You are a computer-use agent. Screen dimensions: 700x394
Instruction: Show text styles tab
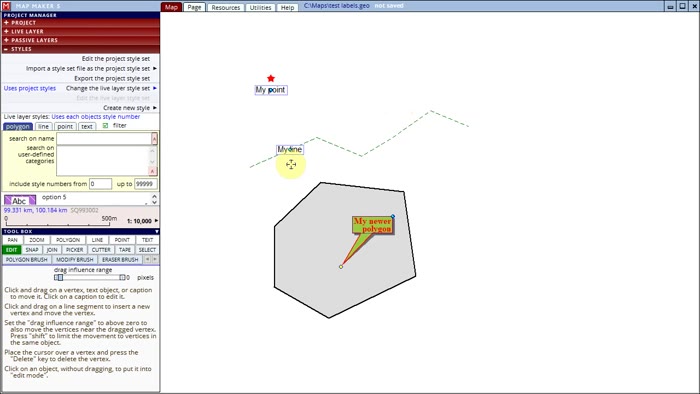pos(87,127)
